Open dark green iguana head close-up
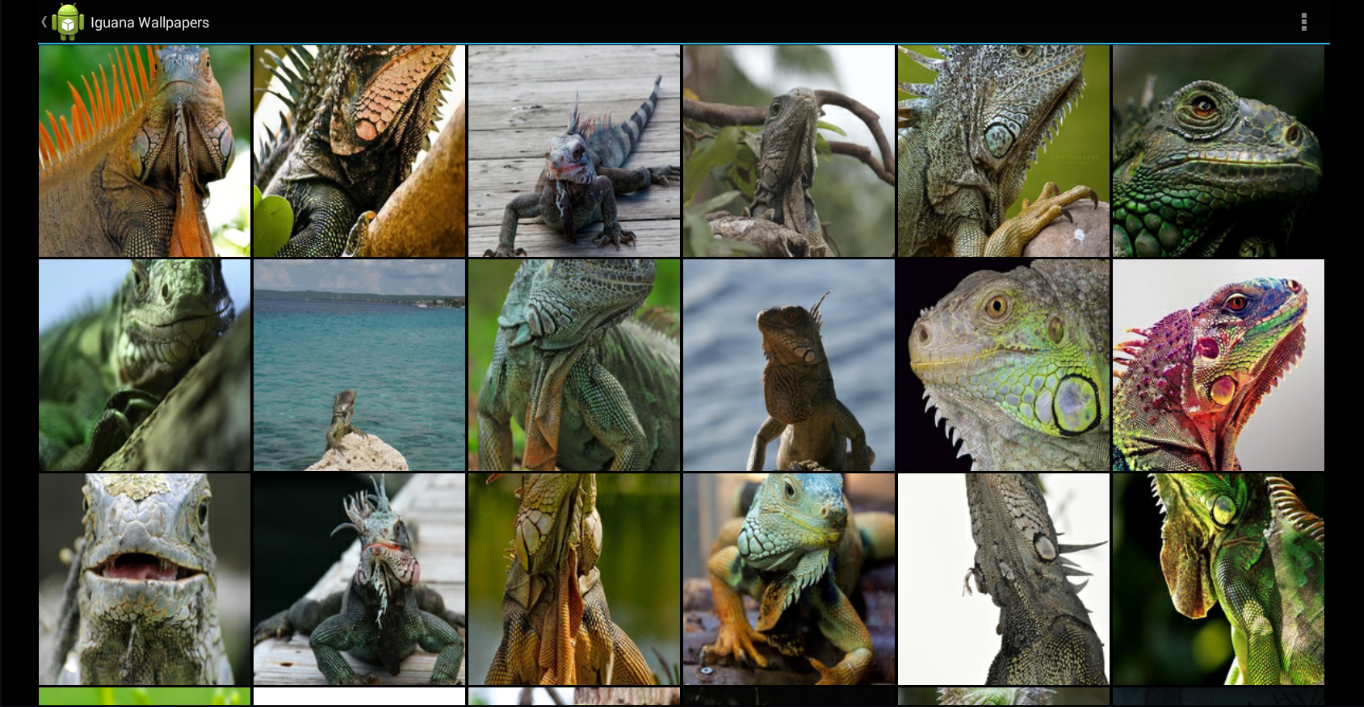This screenshot has height=707, width=1364. pos(1219,151)
